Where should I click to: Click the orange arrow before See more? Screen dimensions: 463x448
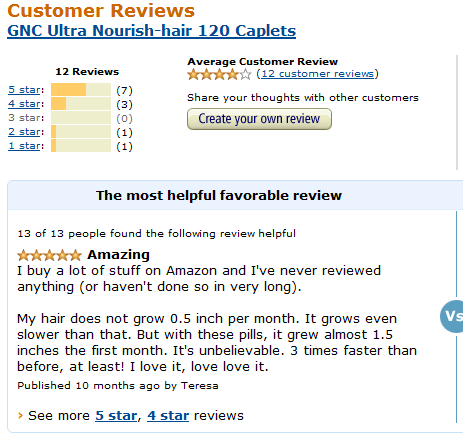(x=20, y=415)
